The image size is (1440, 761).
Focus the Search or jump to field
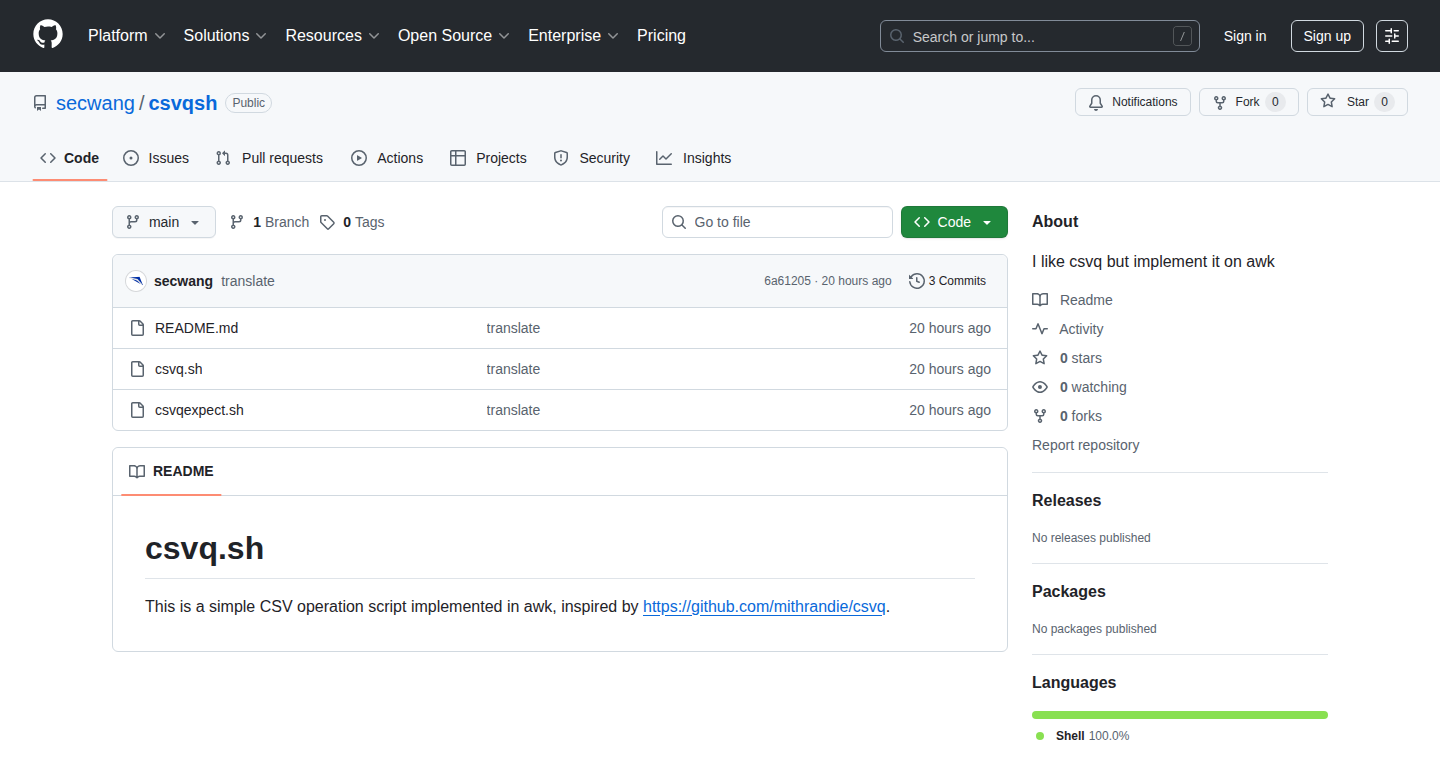[x=1040, y=36]
